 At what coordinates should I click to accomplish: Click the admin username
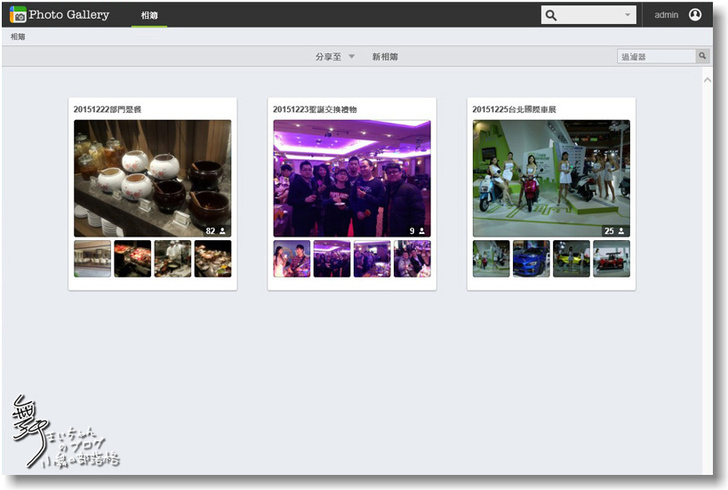pyautogui.click(x=666, y=15)
